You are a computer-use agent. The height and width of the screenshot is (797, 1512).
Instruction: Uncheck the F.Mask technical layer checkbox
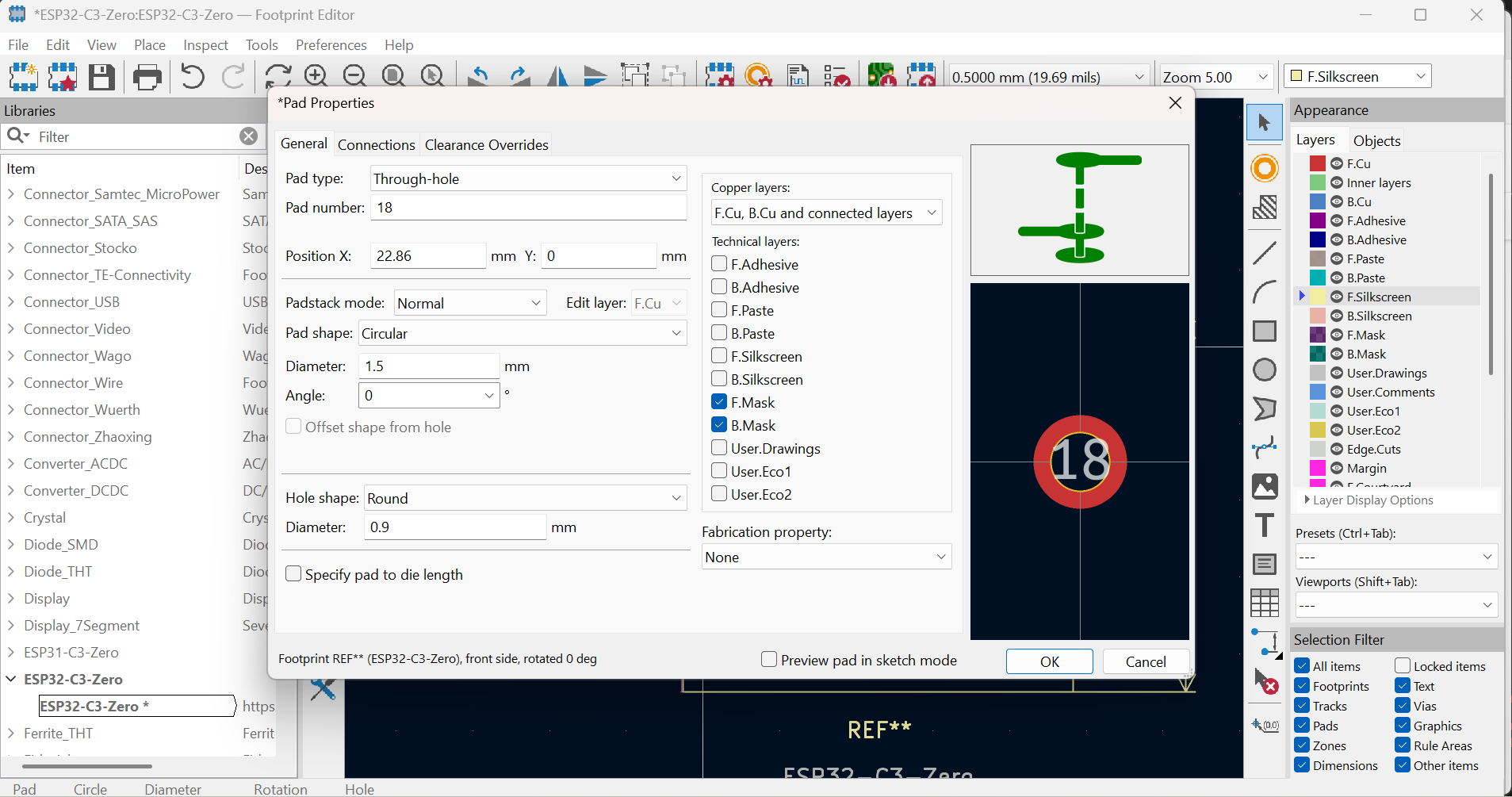(719, 402)
